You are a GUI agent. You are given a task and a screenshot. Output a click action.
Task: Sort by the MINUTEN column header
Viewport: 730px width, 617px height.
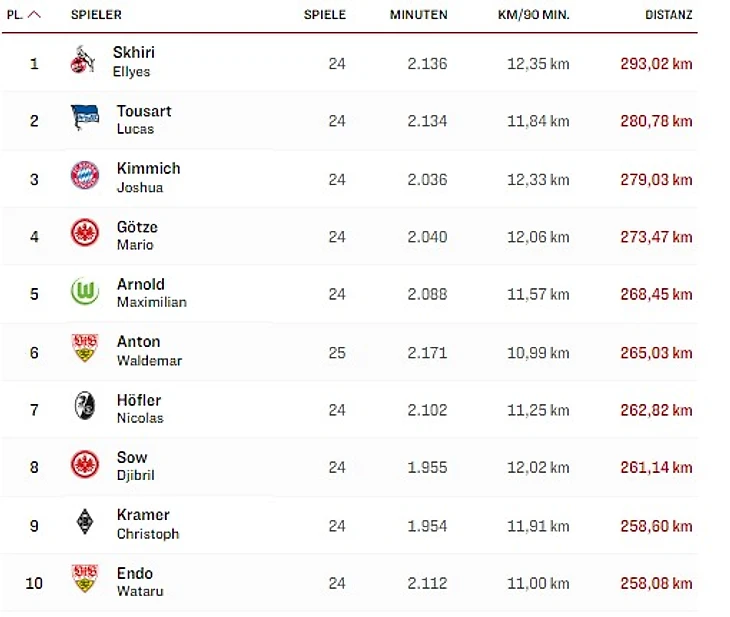point(418,15)
